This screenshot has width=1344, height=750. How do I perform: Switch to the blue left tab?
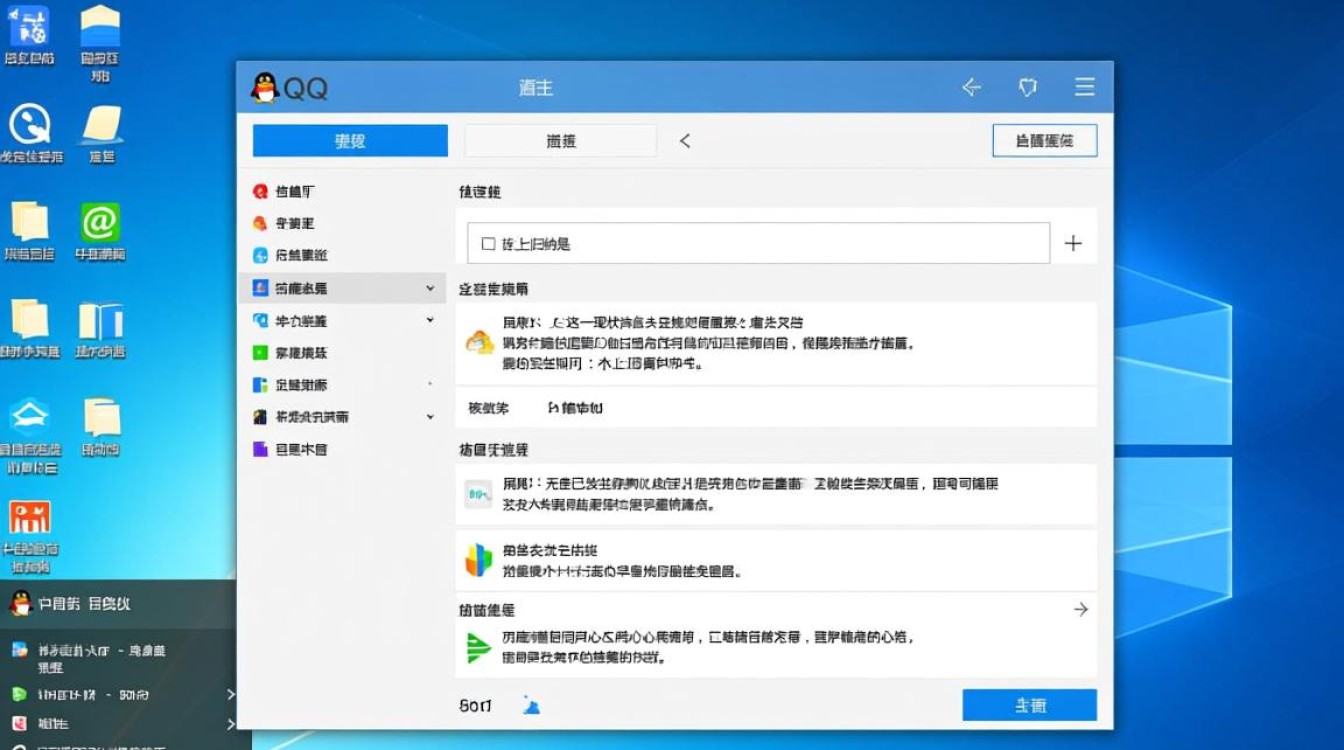349,140
